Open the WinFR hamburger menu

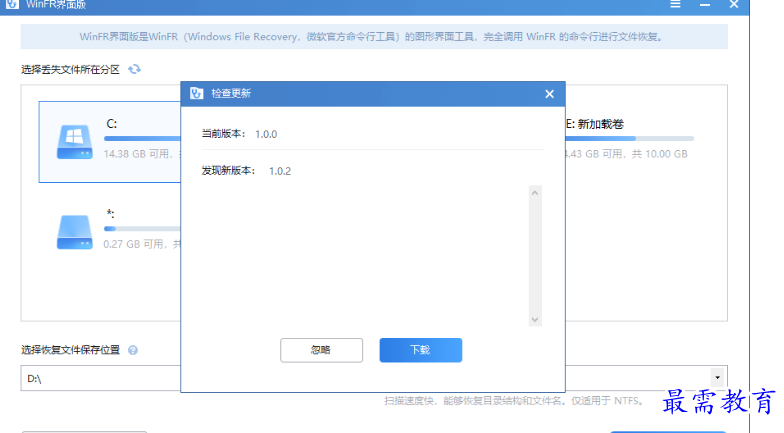pos(676,4)
